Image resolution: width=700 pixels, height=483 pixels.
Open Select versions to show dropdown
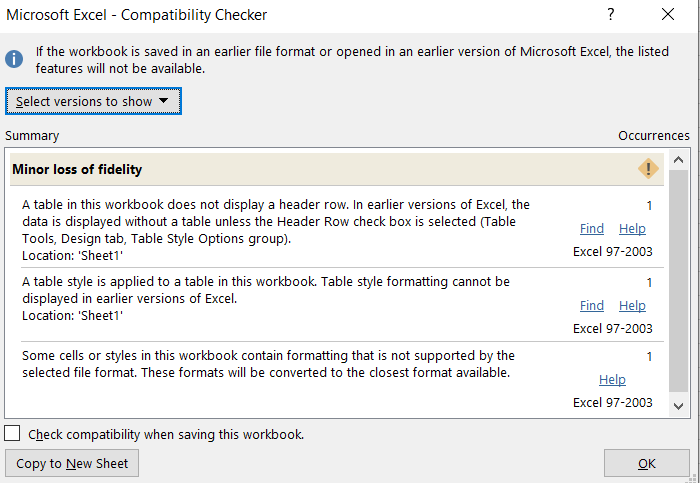pyautogui.click(x=93, y=101)
